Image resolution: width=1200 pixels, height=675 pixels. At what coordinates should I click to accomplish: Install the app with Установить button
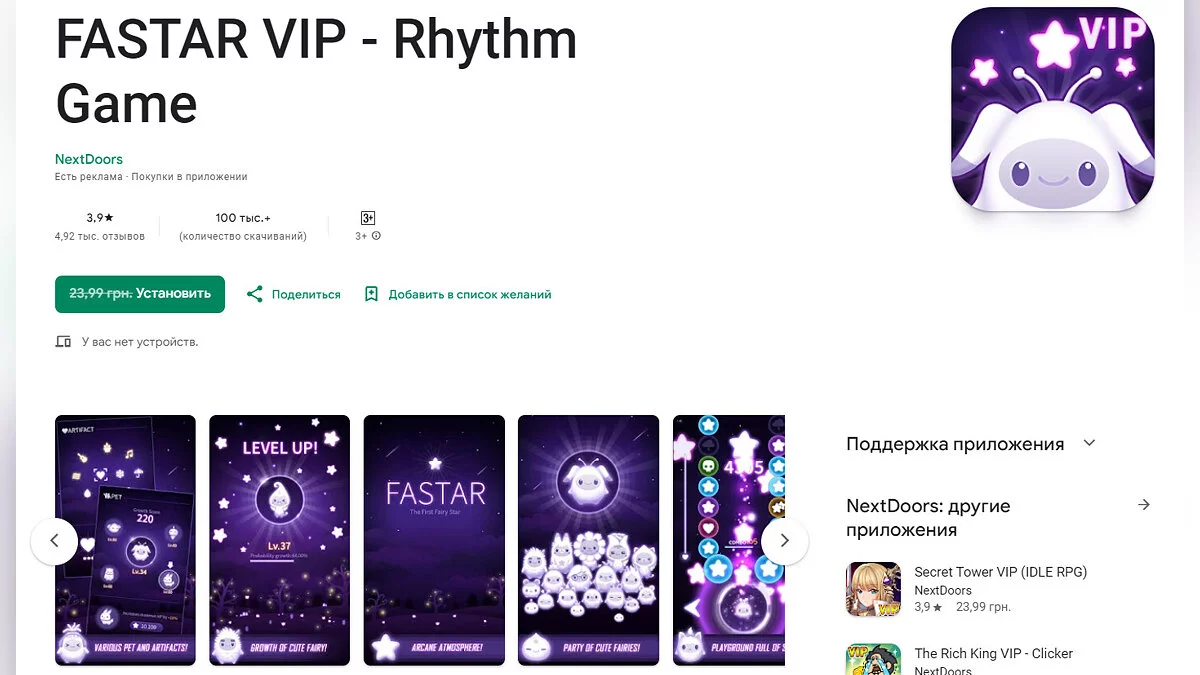(x=140, y=294)
